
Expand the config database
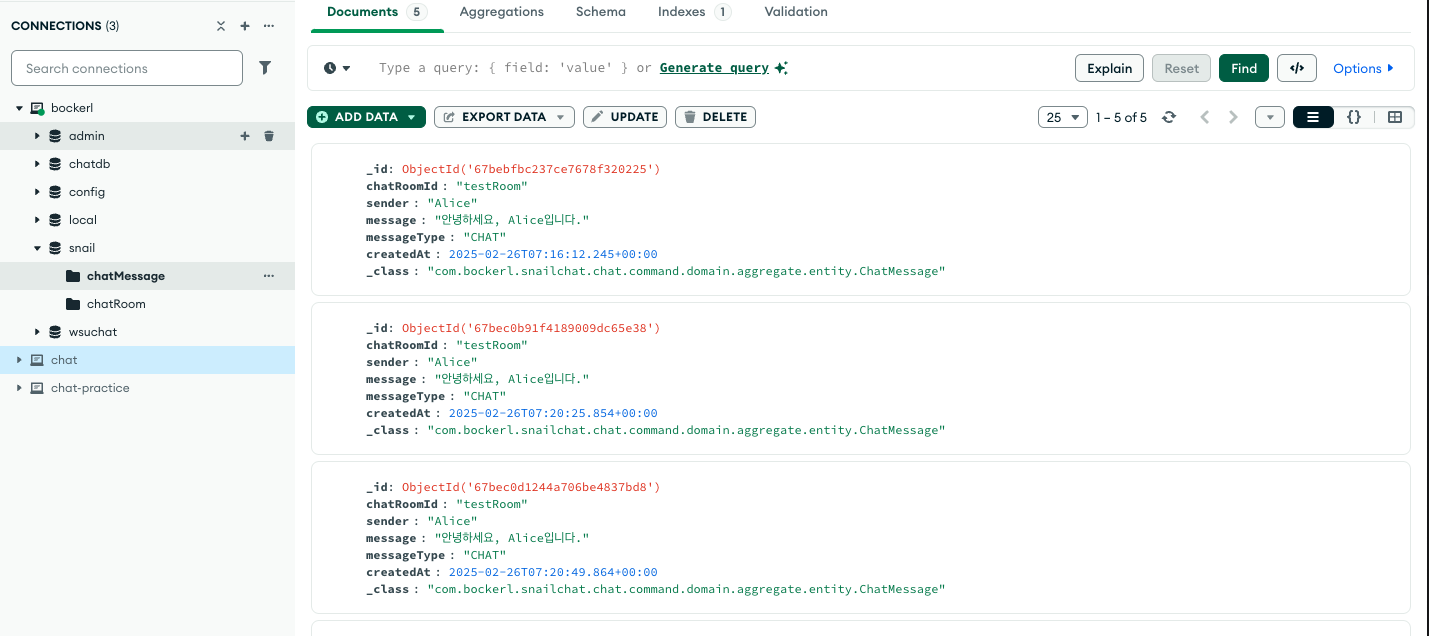(37, 192)
